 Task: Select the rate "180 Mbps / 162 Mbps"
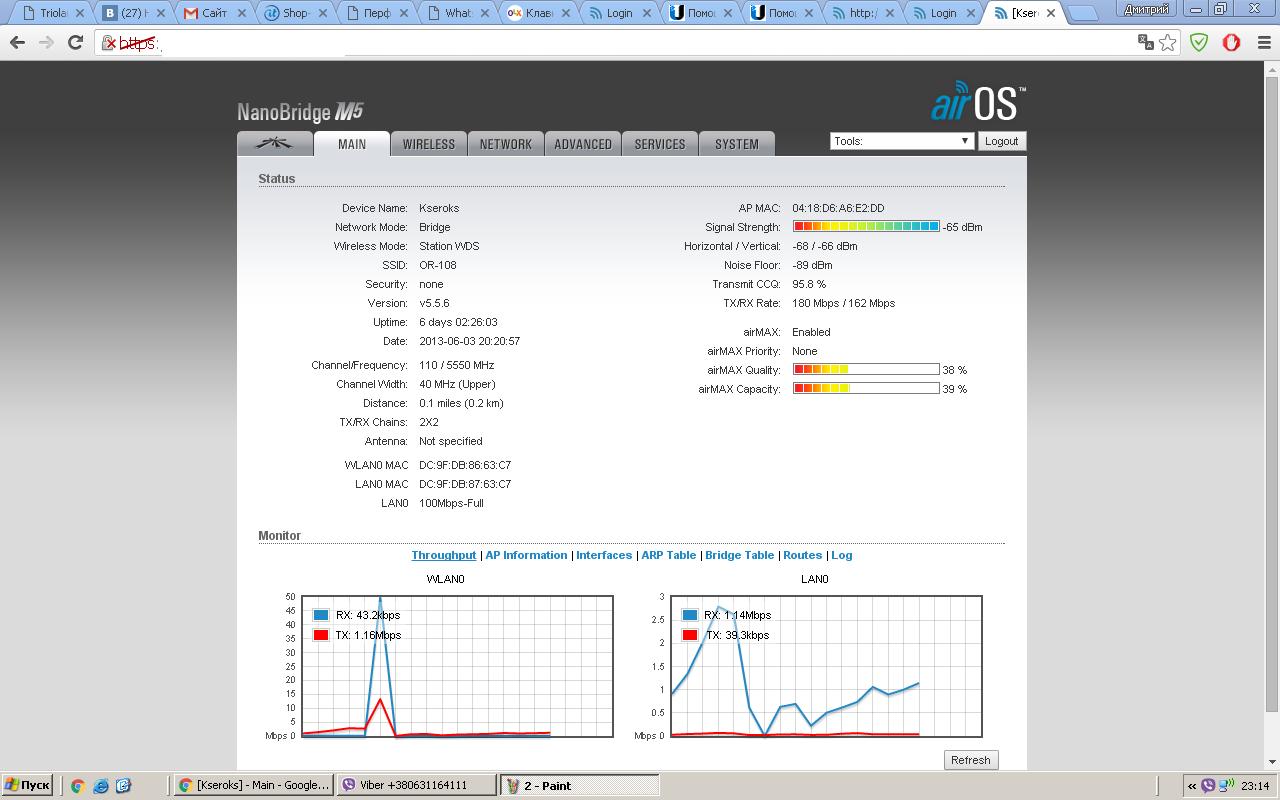pyautogui.click(x=843, y=303)
